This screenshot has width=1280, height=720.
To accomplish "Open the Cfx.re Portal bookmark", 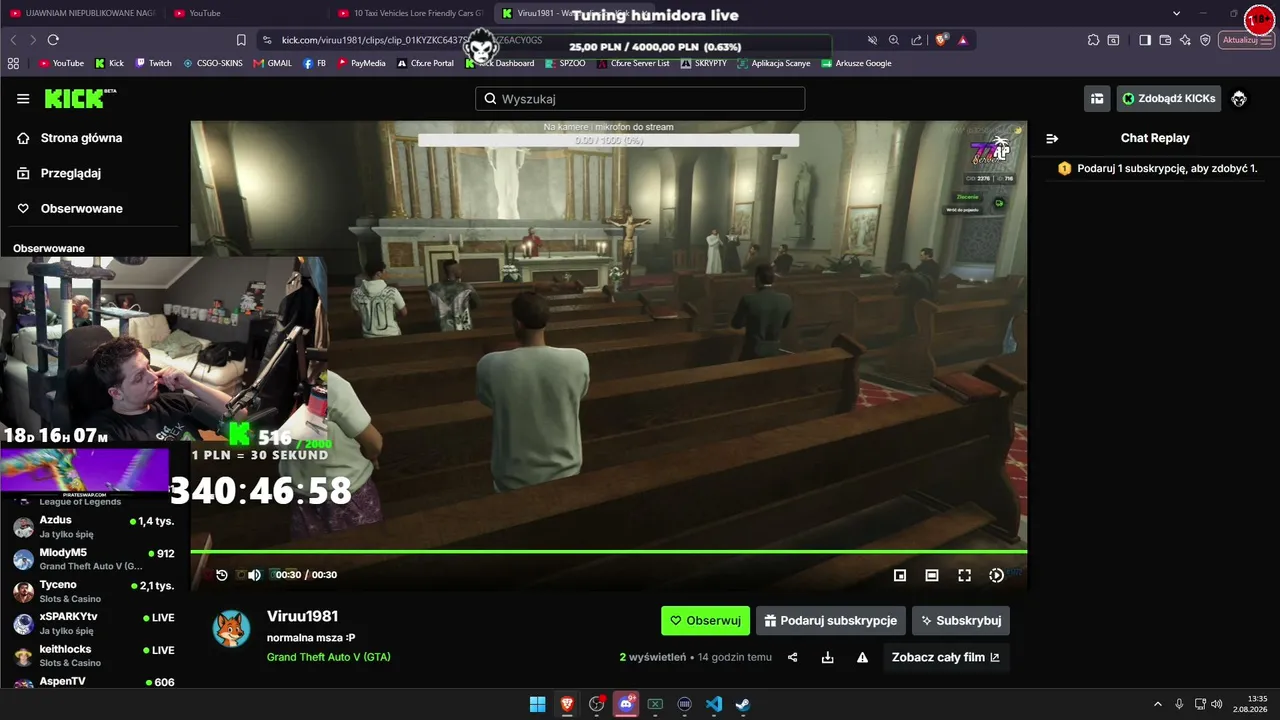I will 425,63.
